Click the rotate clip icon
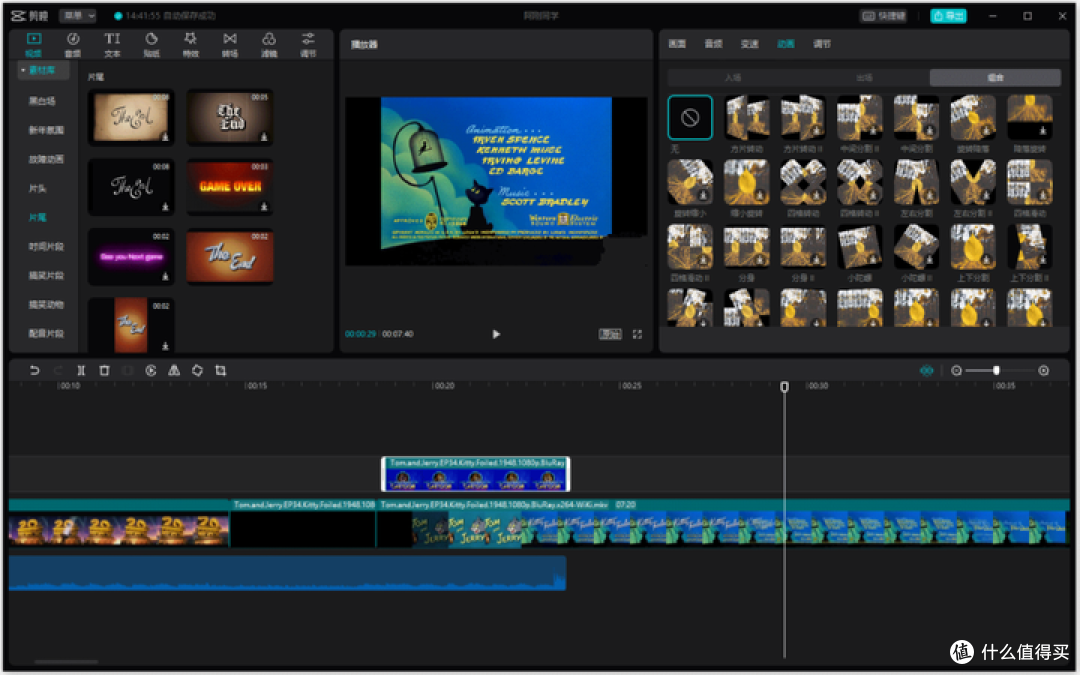 (198, 371)
